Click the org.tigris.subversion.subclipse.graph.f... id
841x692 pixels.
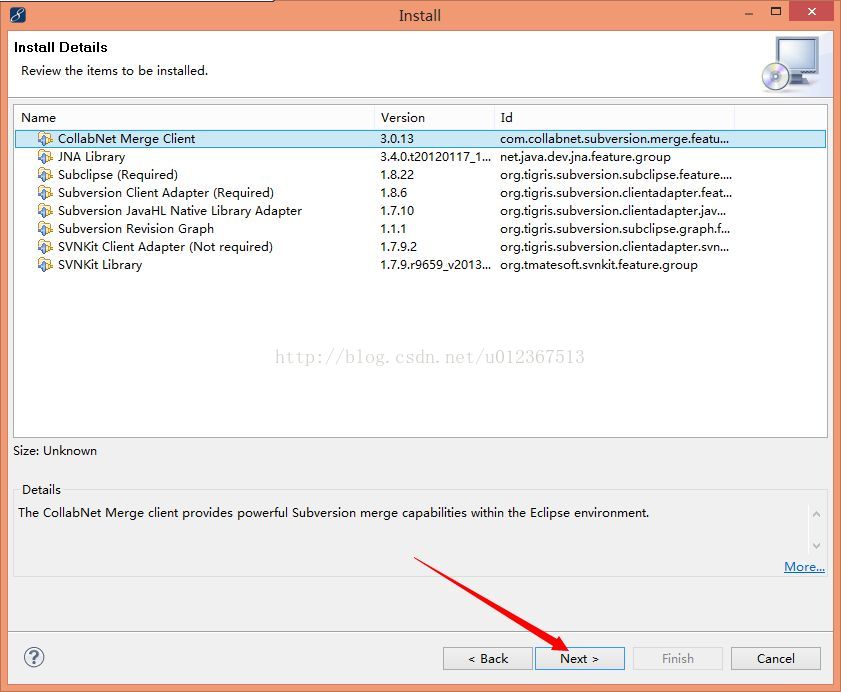(615, 229)
